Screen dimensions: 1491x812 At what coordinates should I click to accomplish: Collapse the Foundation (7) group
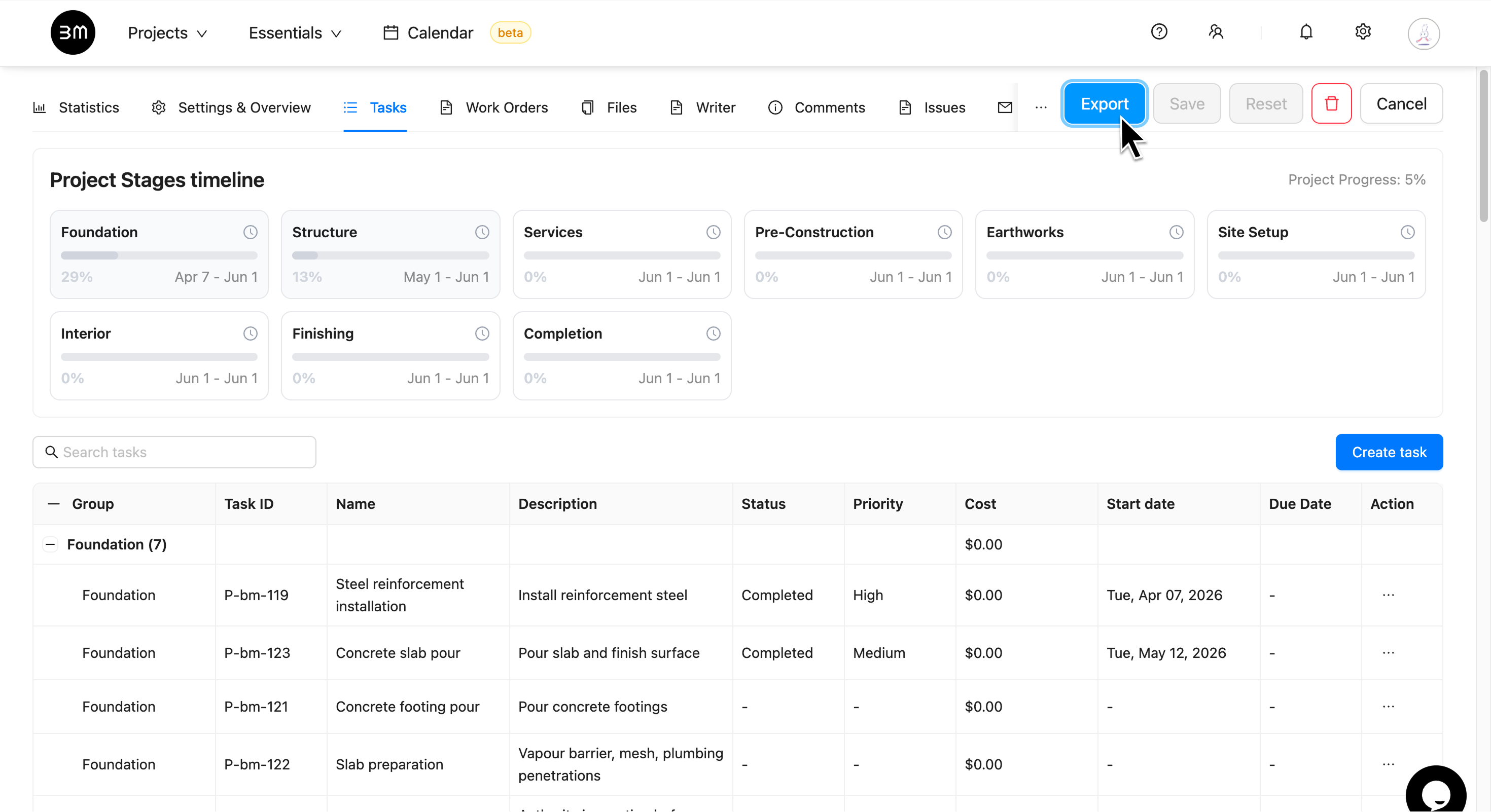[50, 544]
